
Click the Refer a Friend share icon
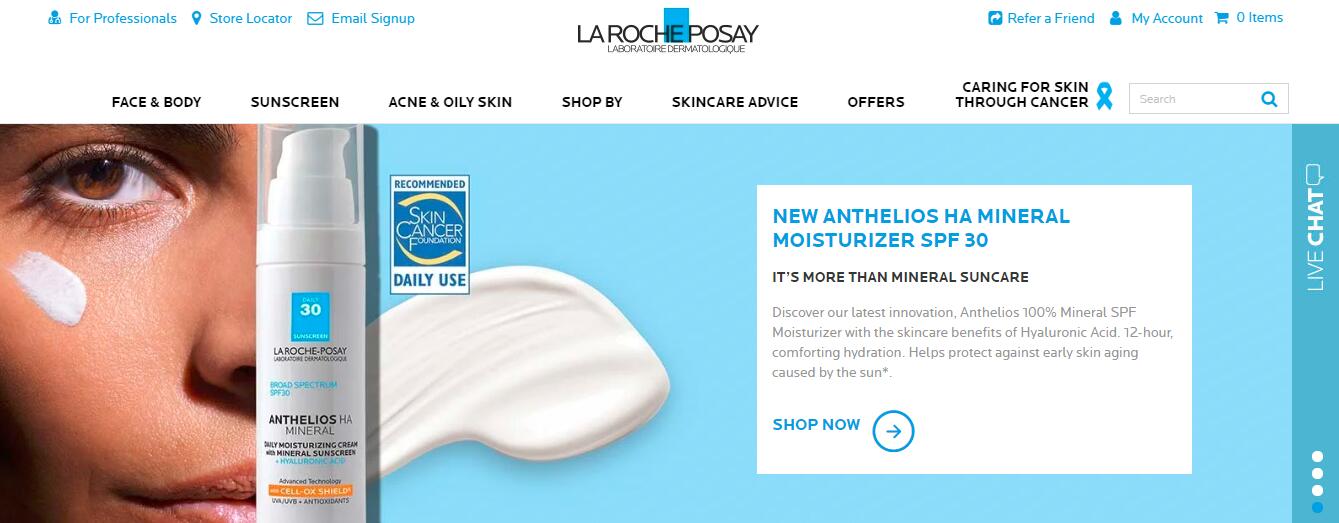pos(995,18)
